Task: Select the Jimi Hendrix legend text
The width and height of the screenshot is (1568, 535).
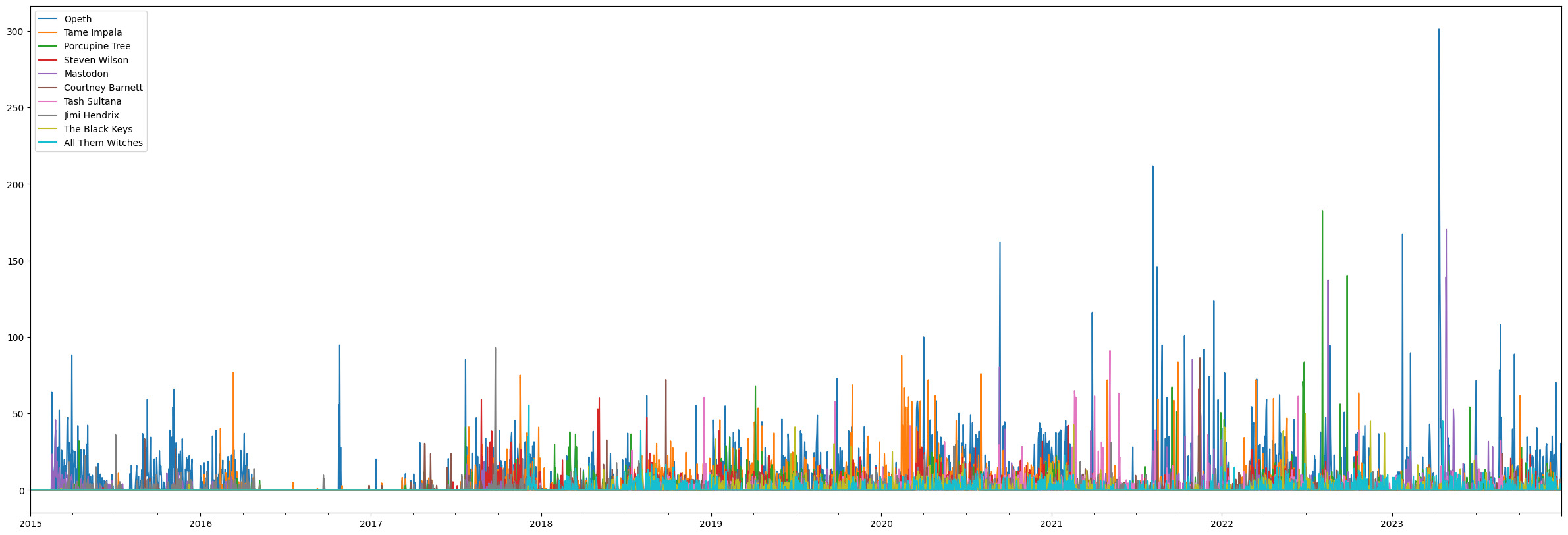Action: tap(91, 115)
